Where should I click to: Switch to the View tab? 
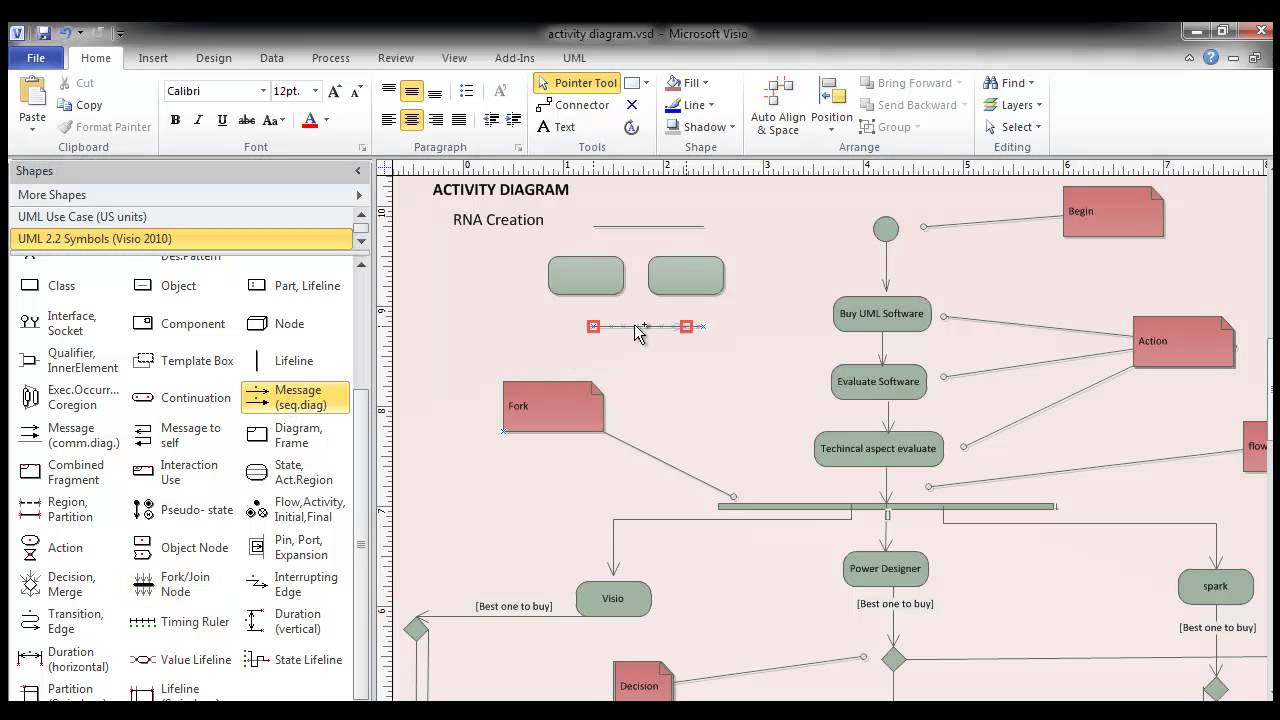[x=454, y=58]
